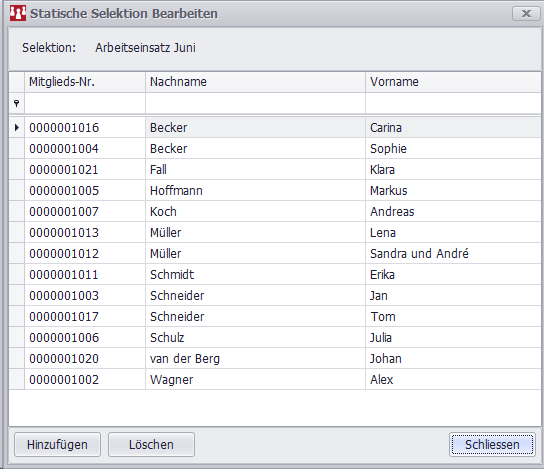Click the current row arrow indicator for Becker Carina
544x469 pixels.
pyautogui.click(x=16, y=128)
